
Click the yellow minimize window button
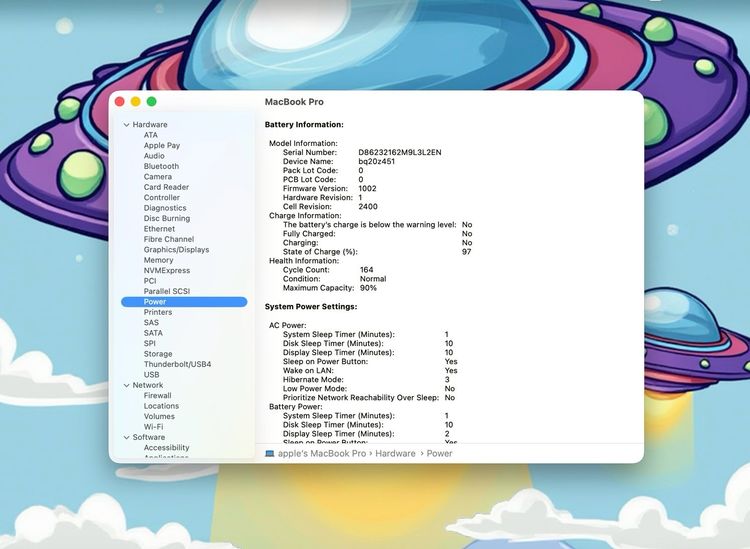pyautogui.click(x=136, y=101)
